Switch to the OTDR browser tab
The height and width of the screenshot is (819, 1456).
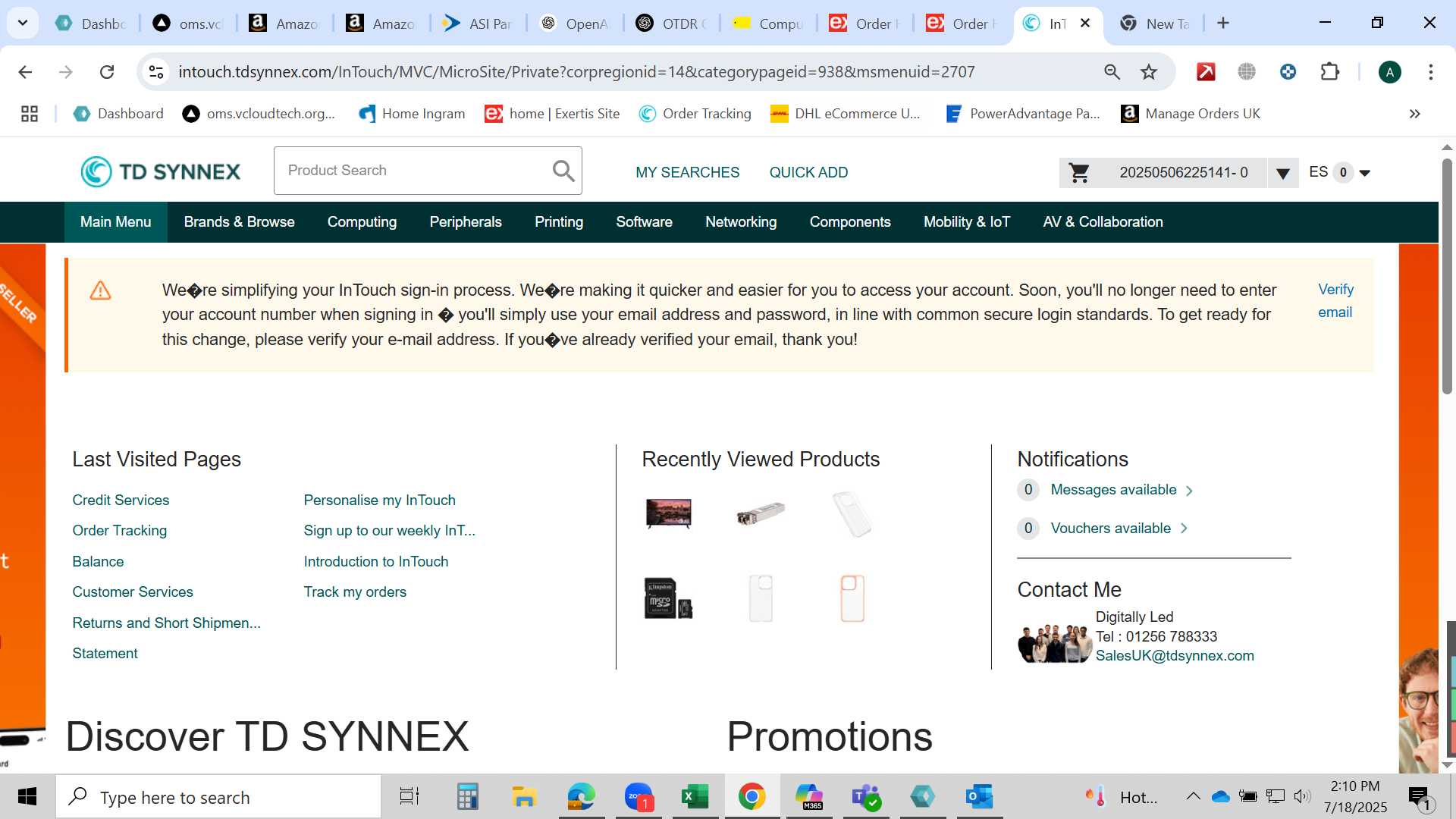672,24
